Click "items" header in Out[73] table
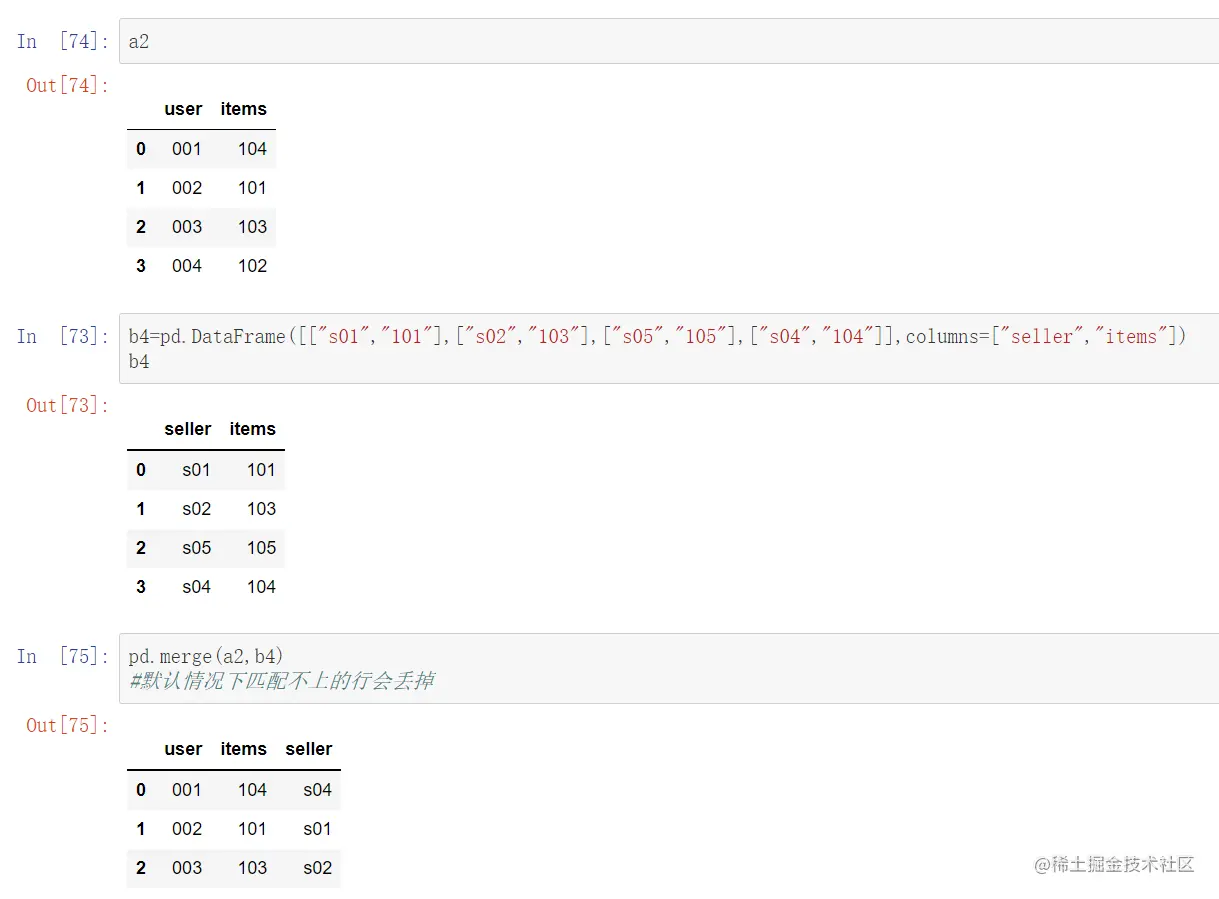1219x899 pixels. tap(252, 429)
